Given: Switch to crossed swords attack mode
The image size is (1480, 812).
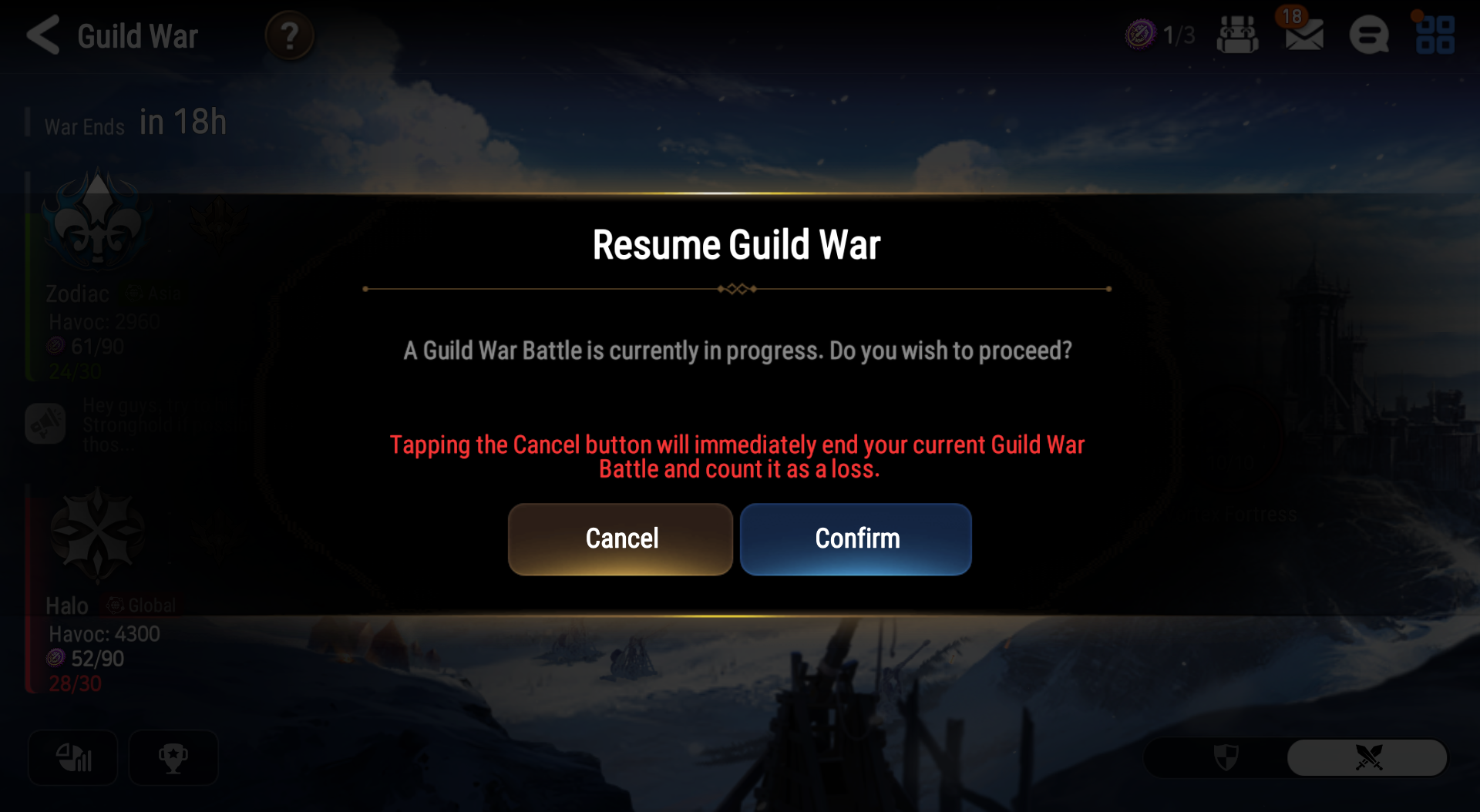Looking at the screenshot, I should pyautogui.click(x=1368, y=757).
